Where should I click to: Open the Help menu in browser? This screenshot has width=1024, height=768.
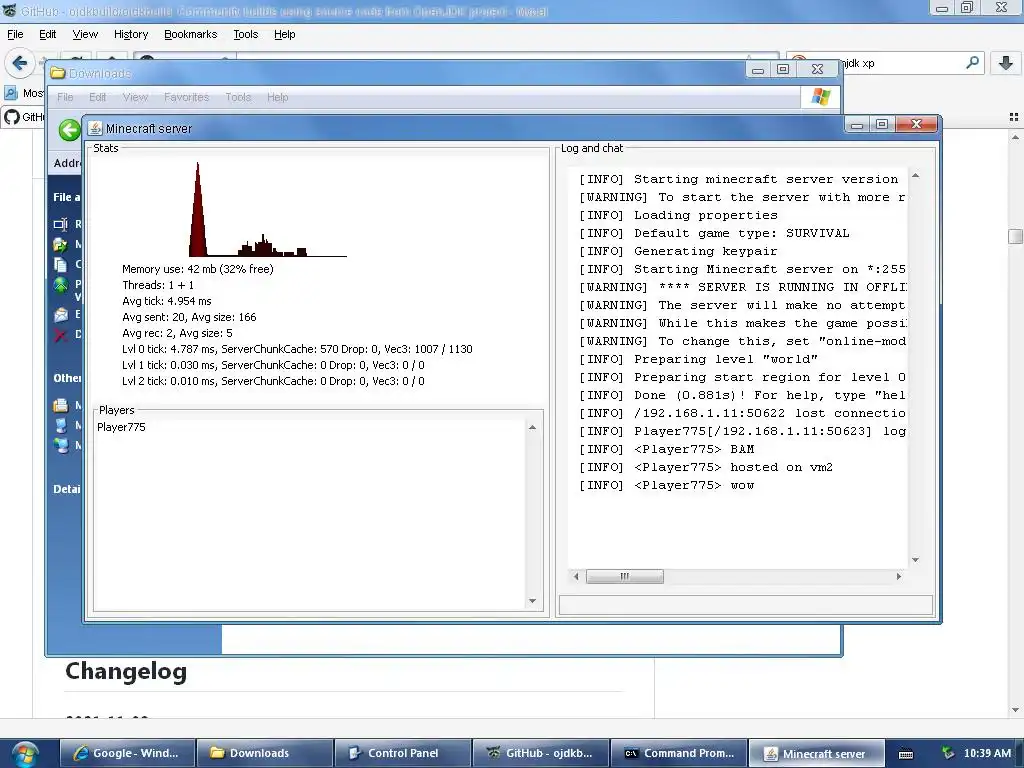(x=284, y=35)
